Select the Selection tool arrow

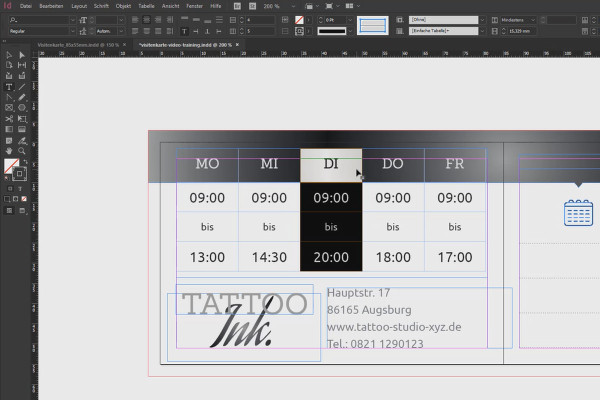click(x=9, y=55)
